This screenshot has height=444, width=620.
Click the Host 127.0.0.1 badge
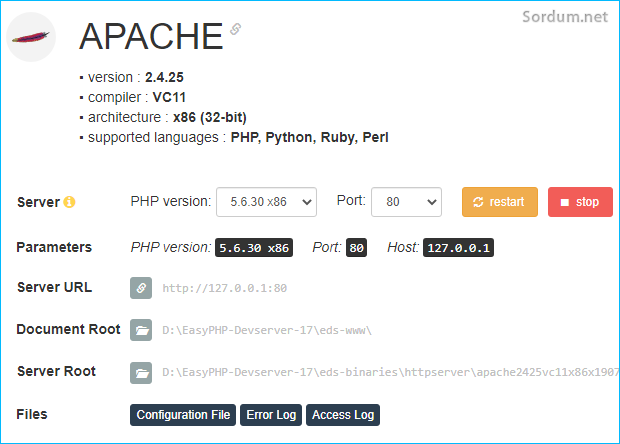pos(458,248)
